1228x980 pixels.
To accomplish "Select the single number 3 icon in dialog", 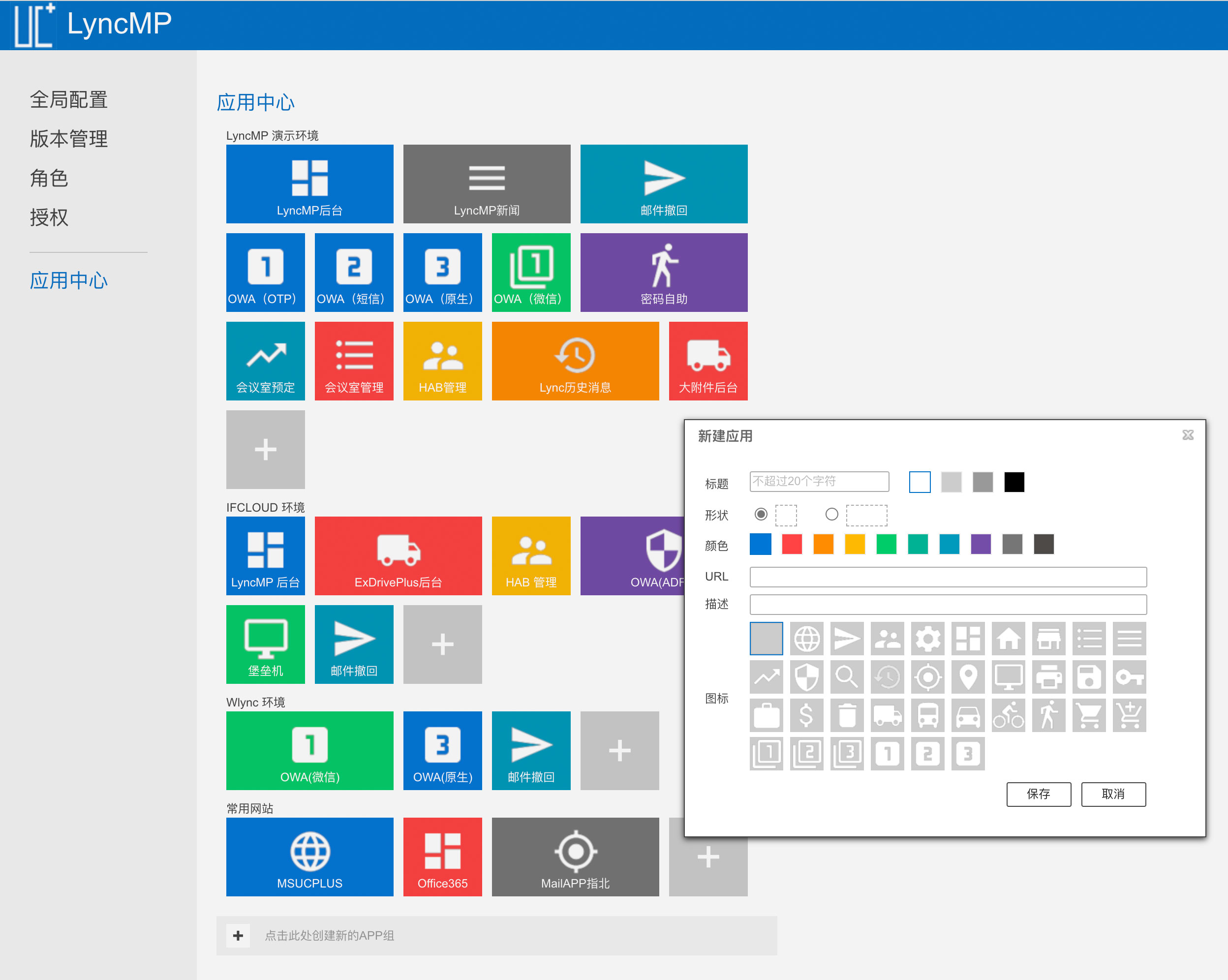I will [968, 754].
